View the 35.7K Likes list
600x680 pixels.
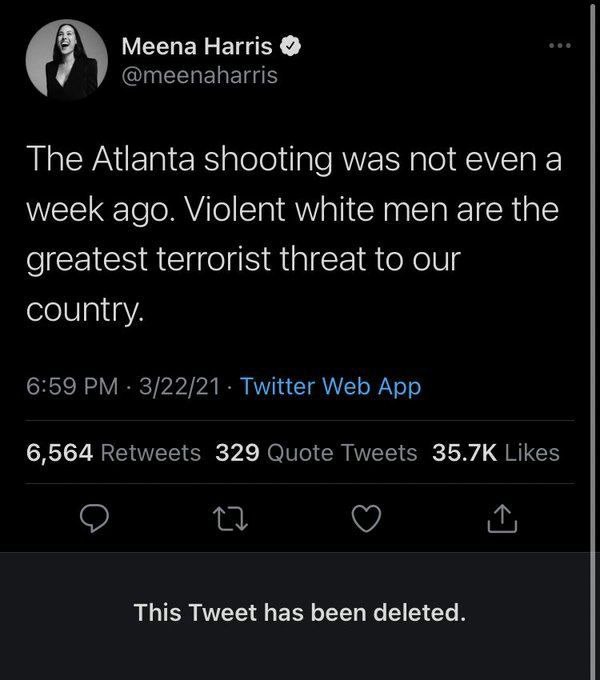(496, 453)
